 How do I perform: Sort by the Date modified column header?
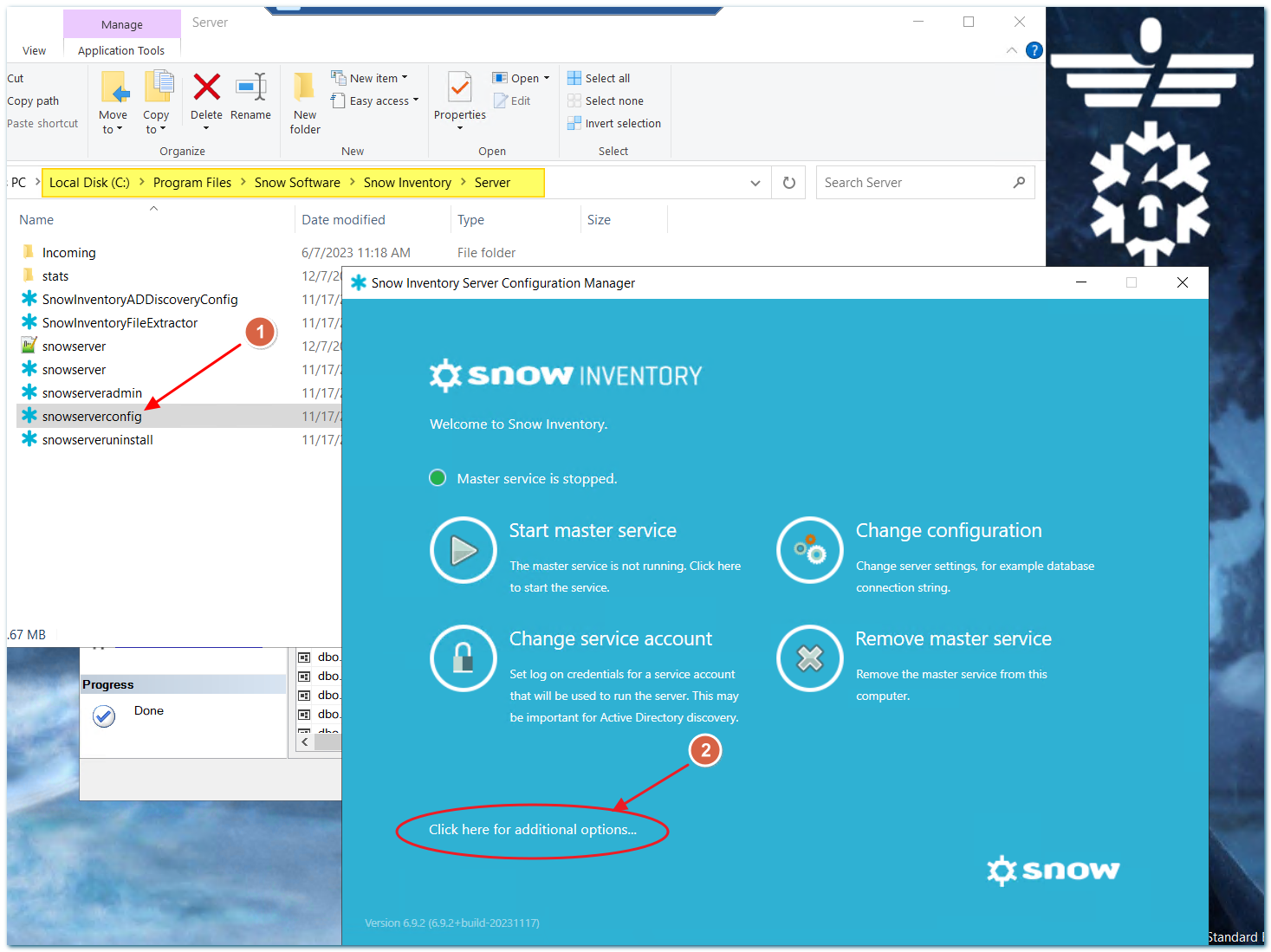pyautogui.click(x=343, y=220)
